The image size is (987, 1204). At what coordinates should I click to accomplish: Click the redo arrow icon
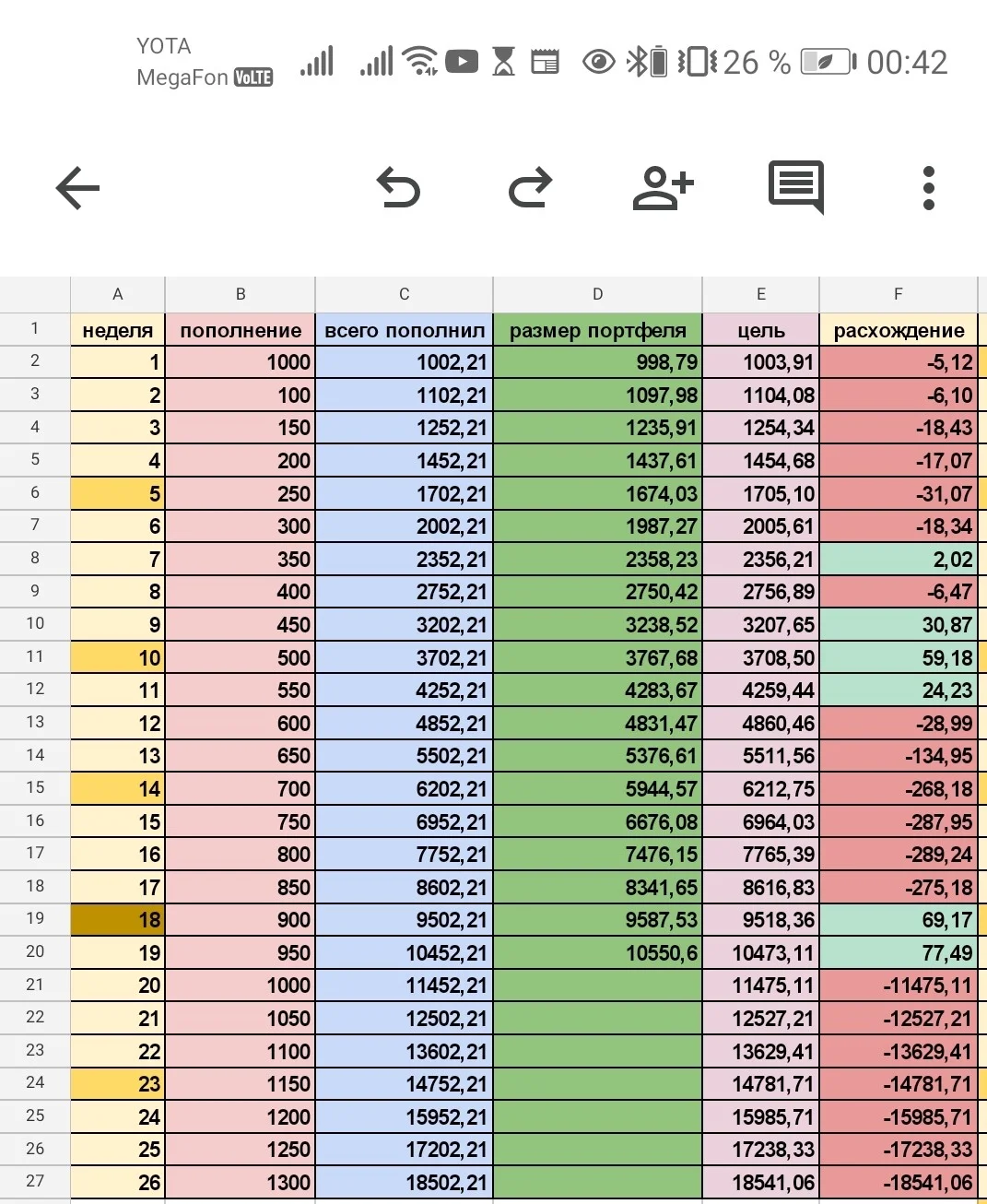tap(531, 188)
